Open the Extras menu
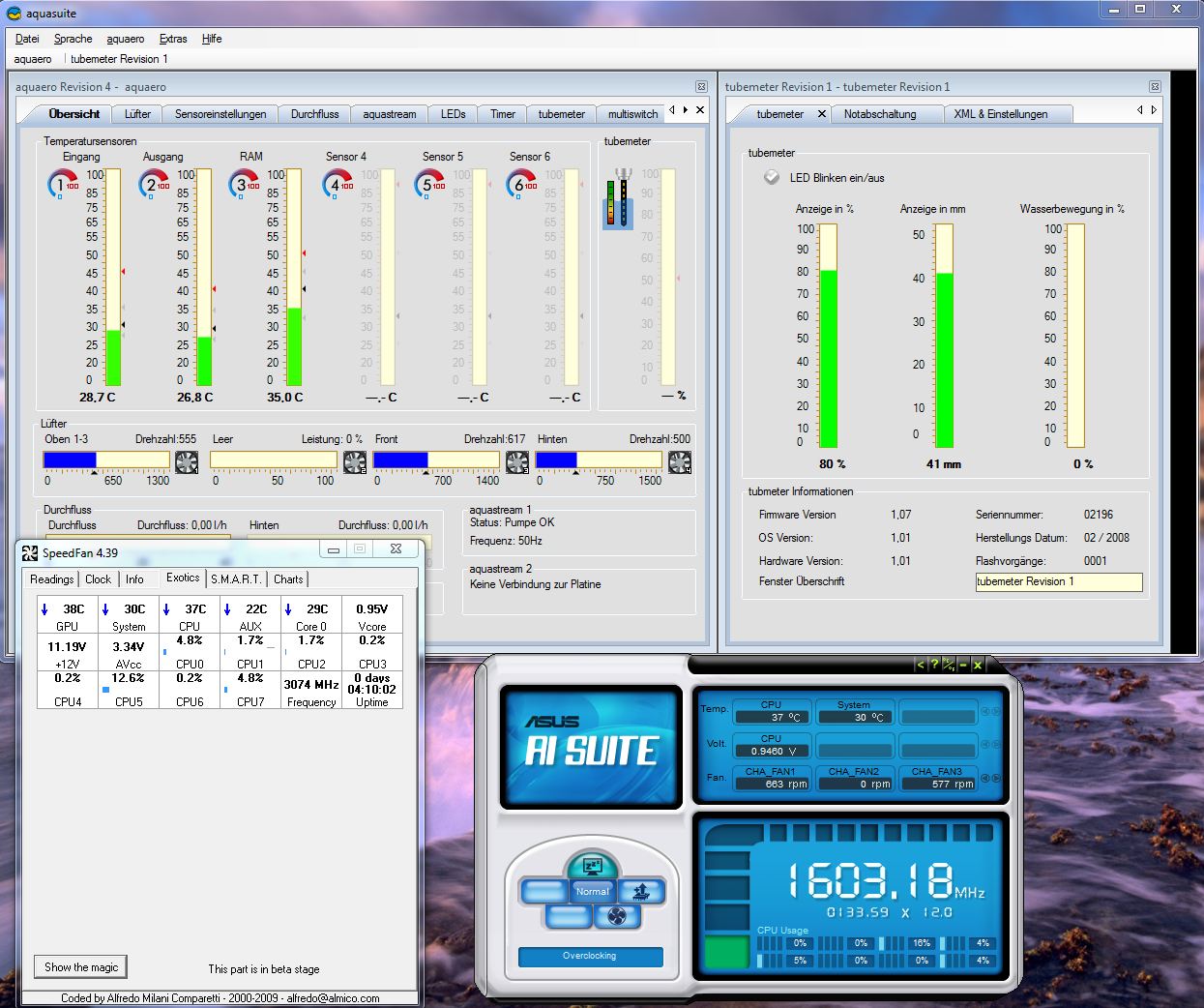 pos(173,39)
